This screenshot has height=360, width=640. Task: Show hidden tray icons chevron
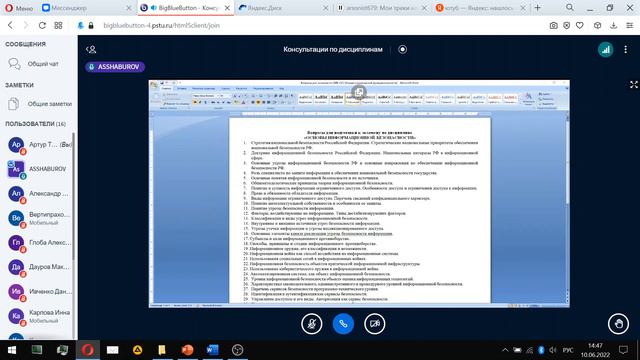[505, 350]
